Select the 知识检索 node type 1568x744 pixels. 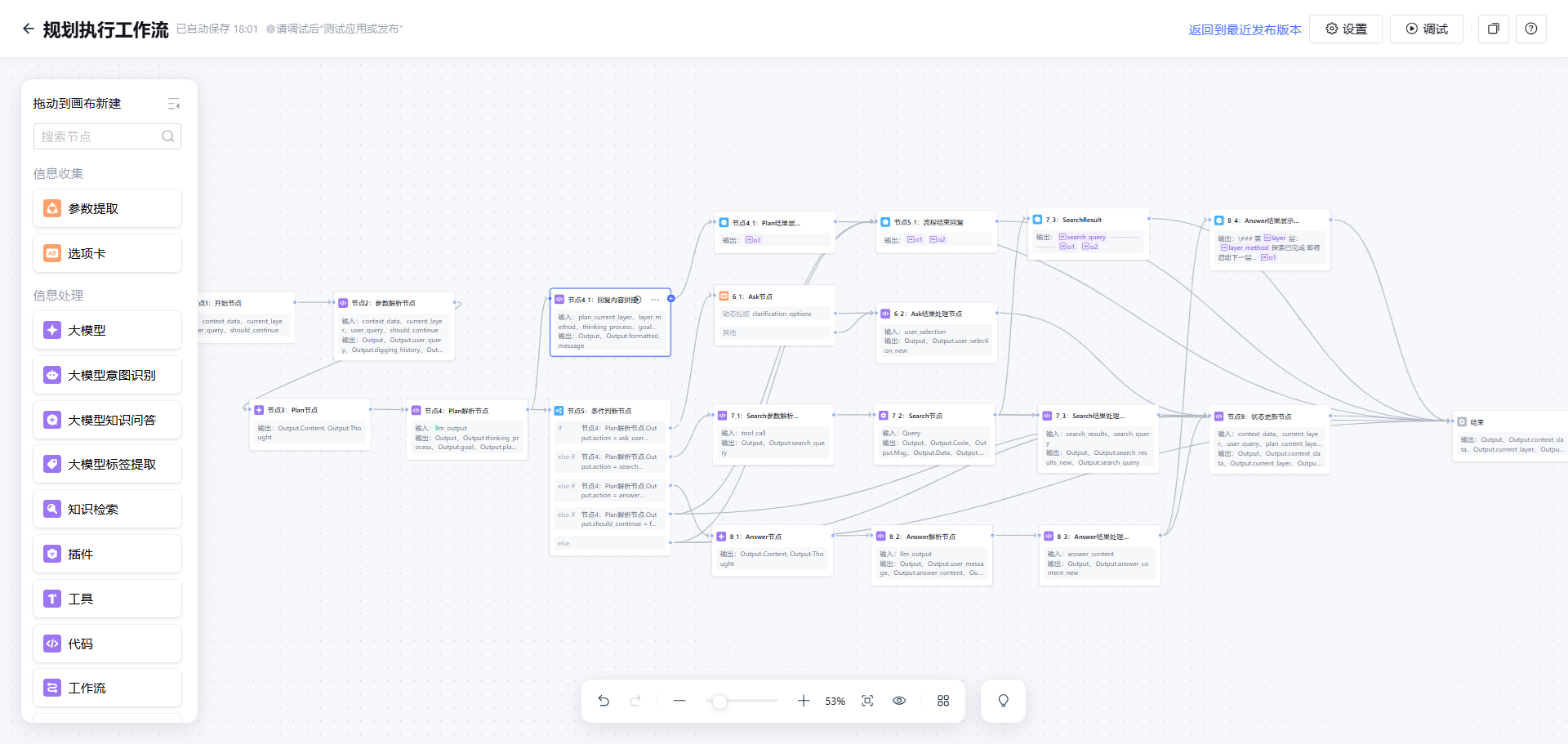(x=107, y=509)
